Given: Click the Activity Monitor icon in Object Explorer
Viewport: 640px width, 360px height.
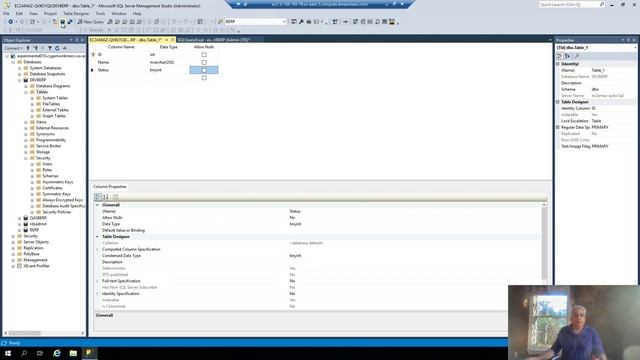Looking at the screenshot, I should point(64,48).
